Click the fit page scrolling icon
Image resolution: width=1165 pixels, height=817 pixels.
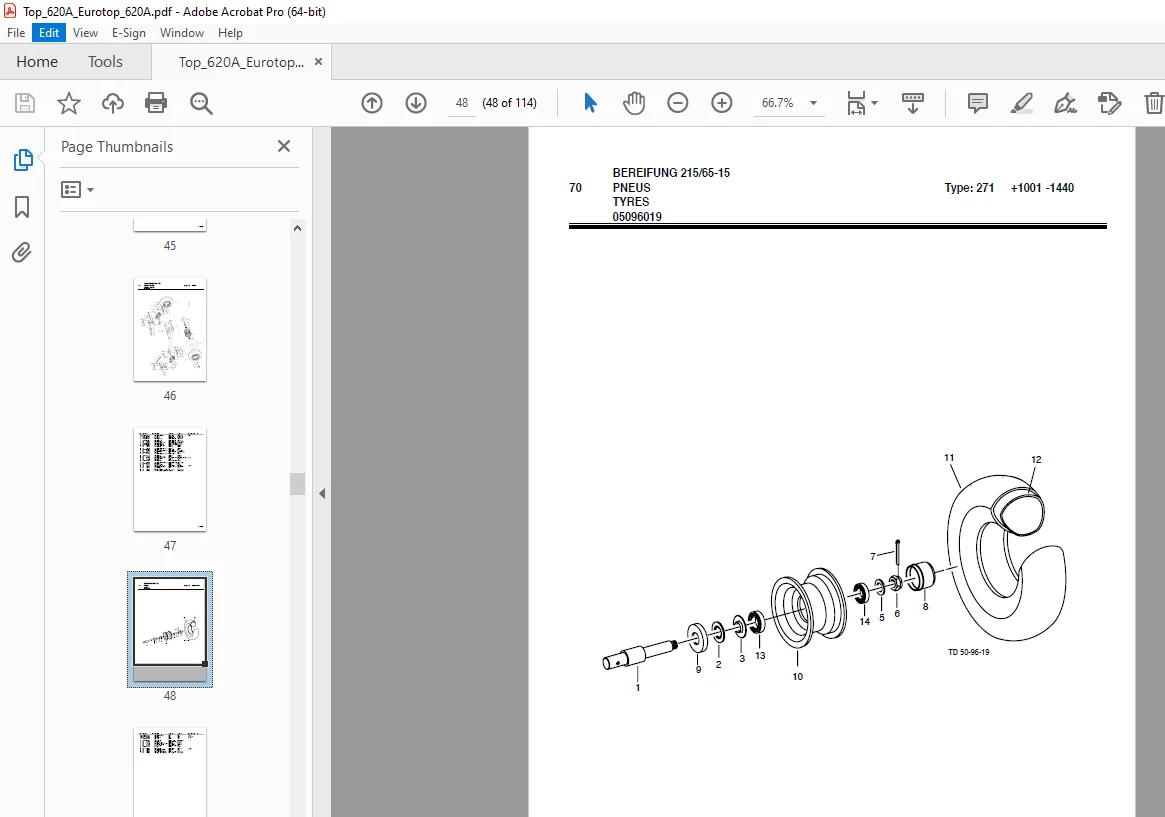(856, 102)
